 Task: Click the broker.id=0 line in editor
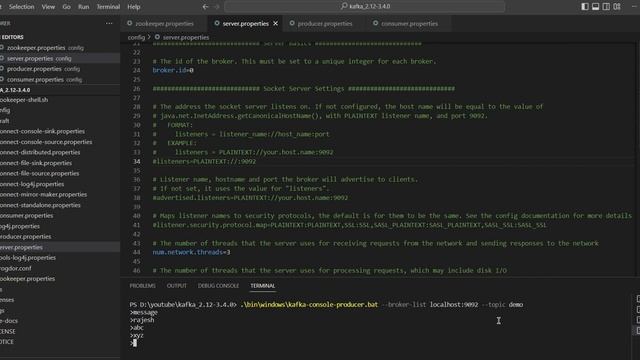[x=173, y=70]
